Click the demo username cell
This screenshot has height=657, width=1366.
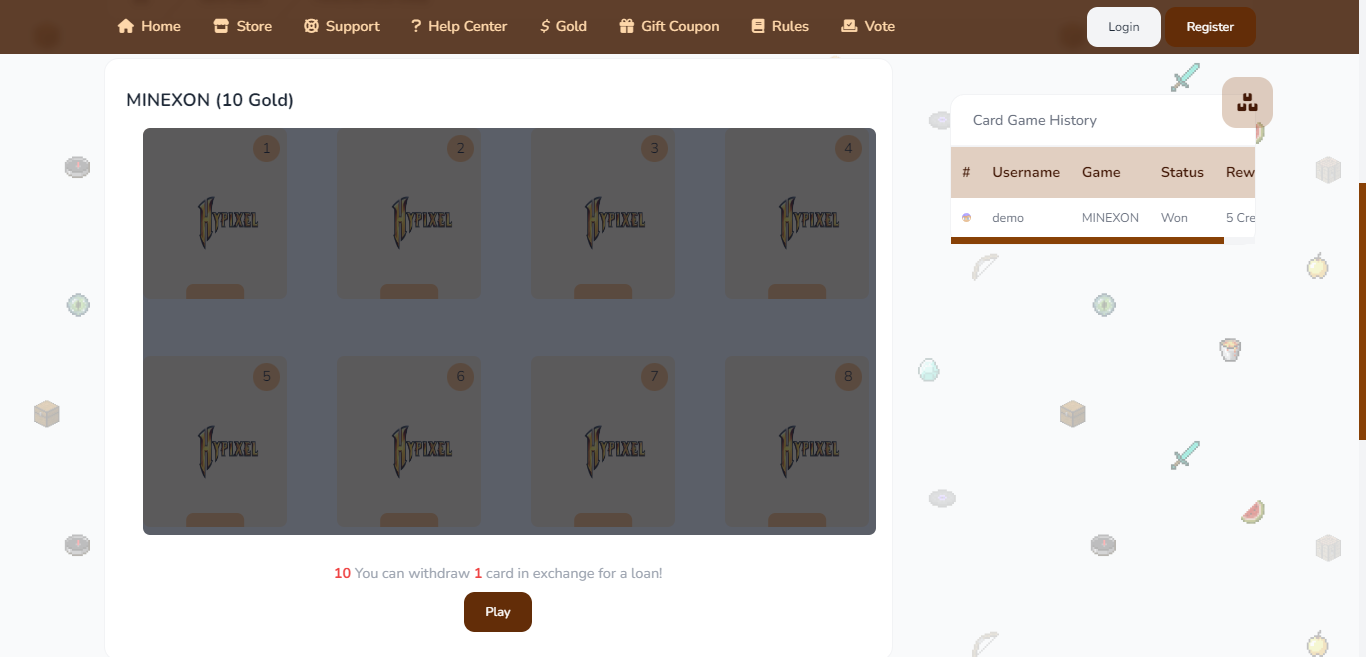point(1008,218)
